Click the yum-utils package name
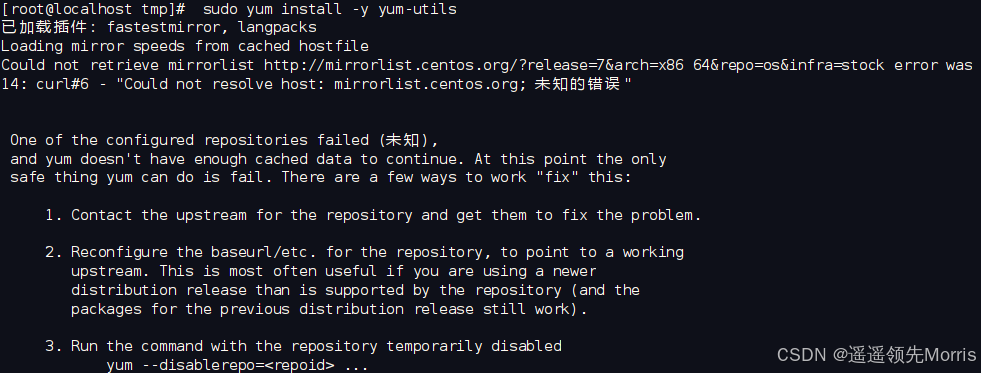This screenshot has width=981, height=373. tap(417, 9)
